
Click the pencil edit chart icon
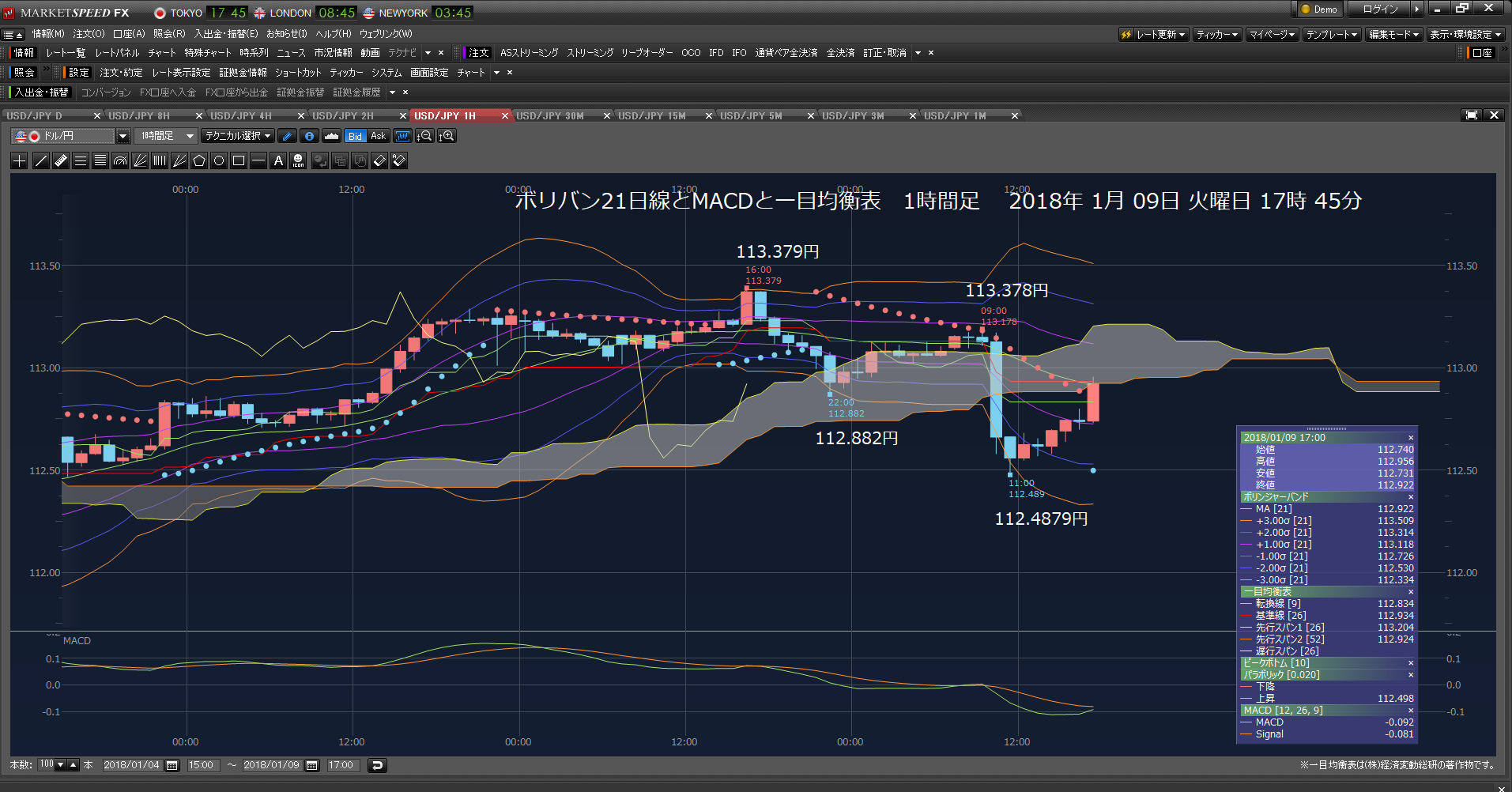point(288,136)
